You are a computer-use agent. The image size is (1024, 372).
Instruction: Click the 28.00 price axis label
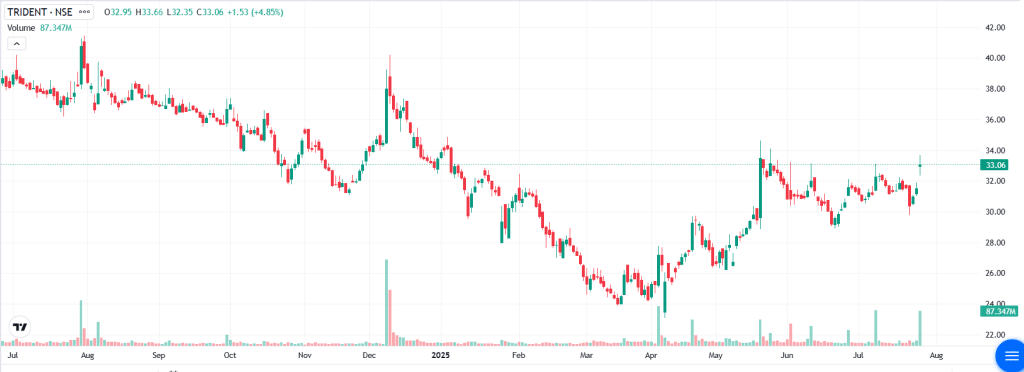tap(995, 242)
